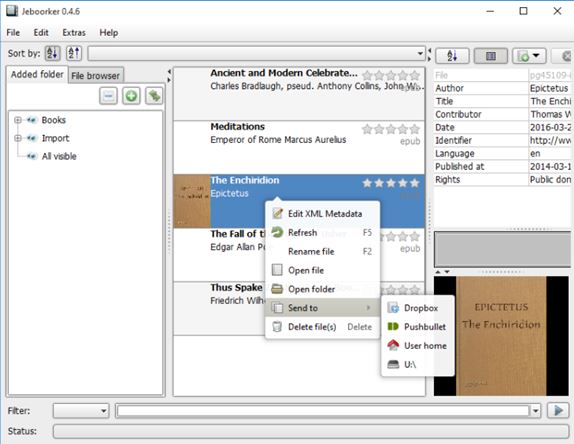
Task: Click the ascending sort order icon
Action: (x=52, y=53)
